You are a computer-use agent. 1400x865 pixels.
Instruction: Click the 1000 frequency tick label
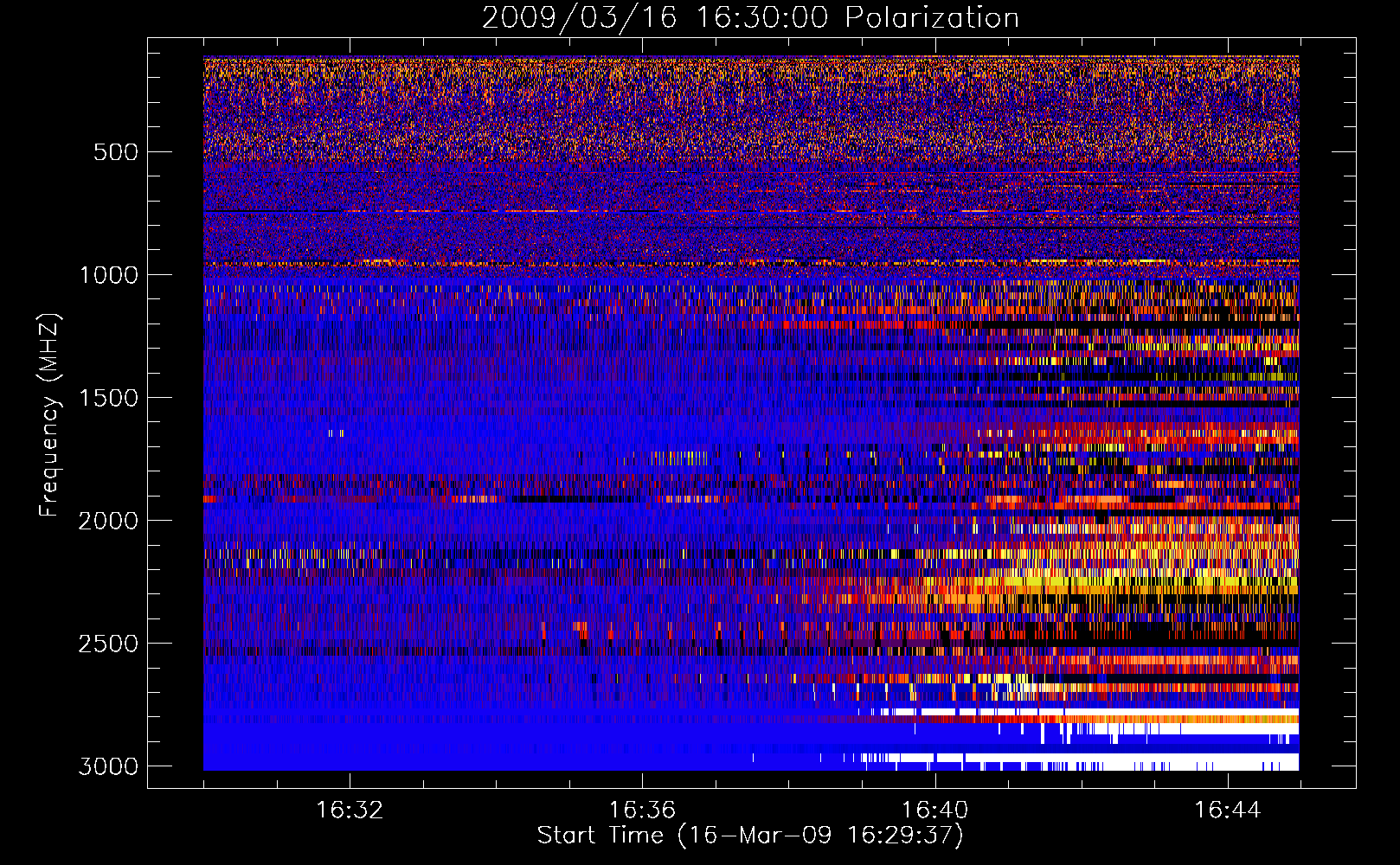(x=108, y=275)
